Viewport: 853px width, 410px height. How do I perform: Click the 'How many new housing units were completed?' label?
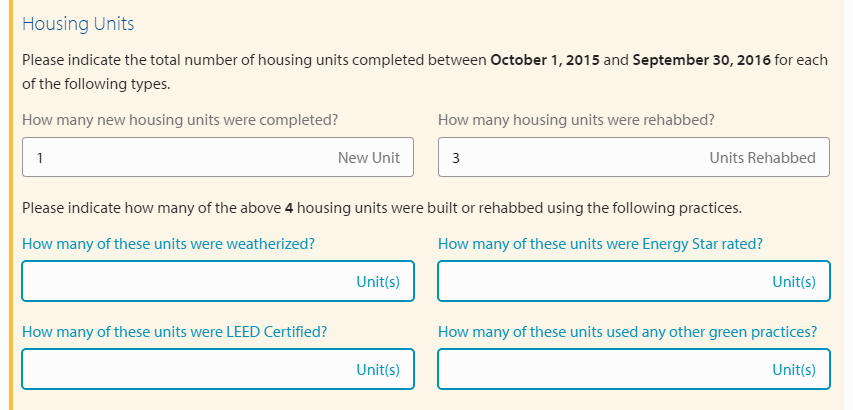pos(180,119)
